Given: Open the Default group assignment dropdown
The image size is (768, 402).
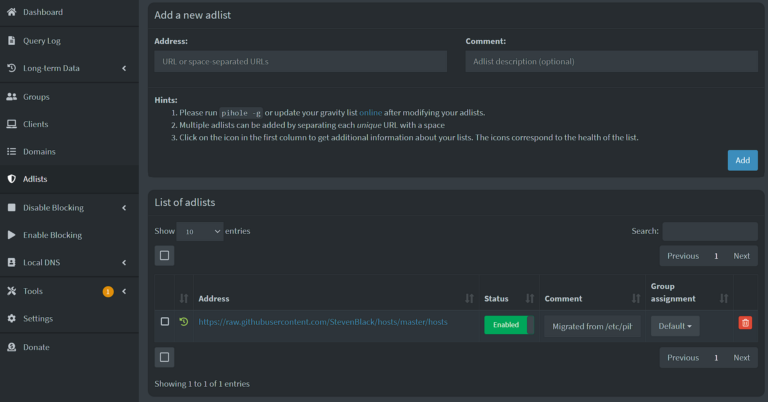Looking at the screenshot, I should pyautogui.click(x=675, y=326).
